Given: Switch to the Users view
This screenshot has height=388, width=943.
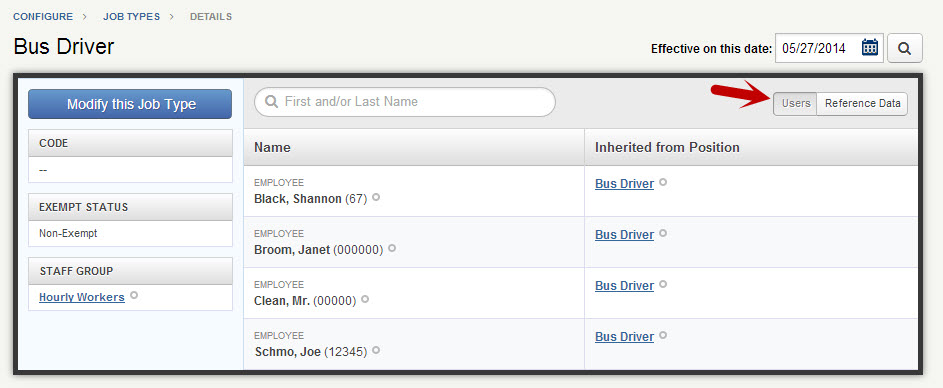Looking at the screenshot, I should tap(795, 103).
